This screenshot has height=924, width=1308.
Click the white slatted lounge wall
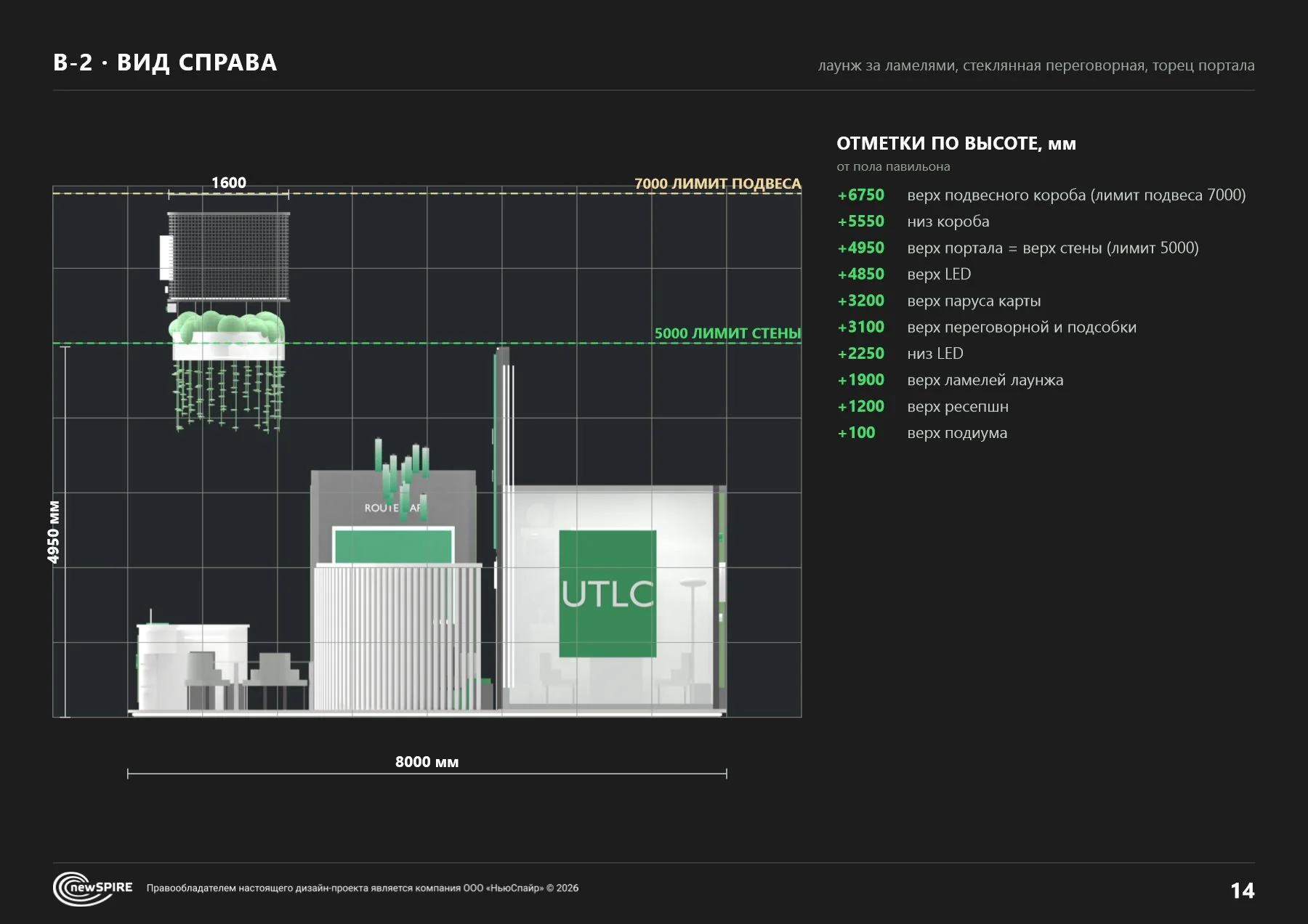coord(398,637)
